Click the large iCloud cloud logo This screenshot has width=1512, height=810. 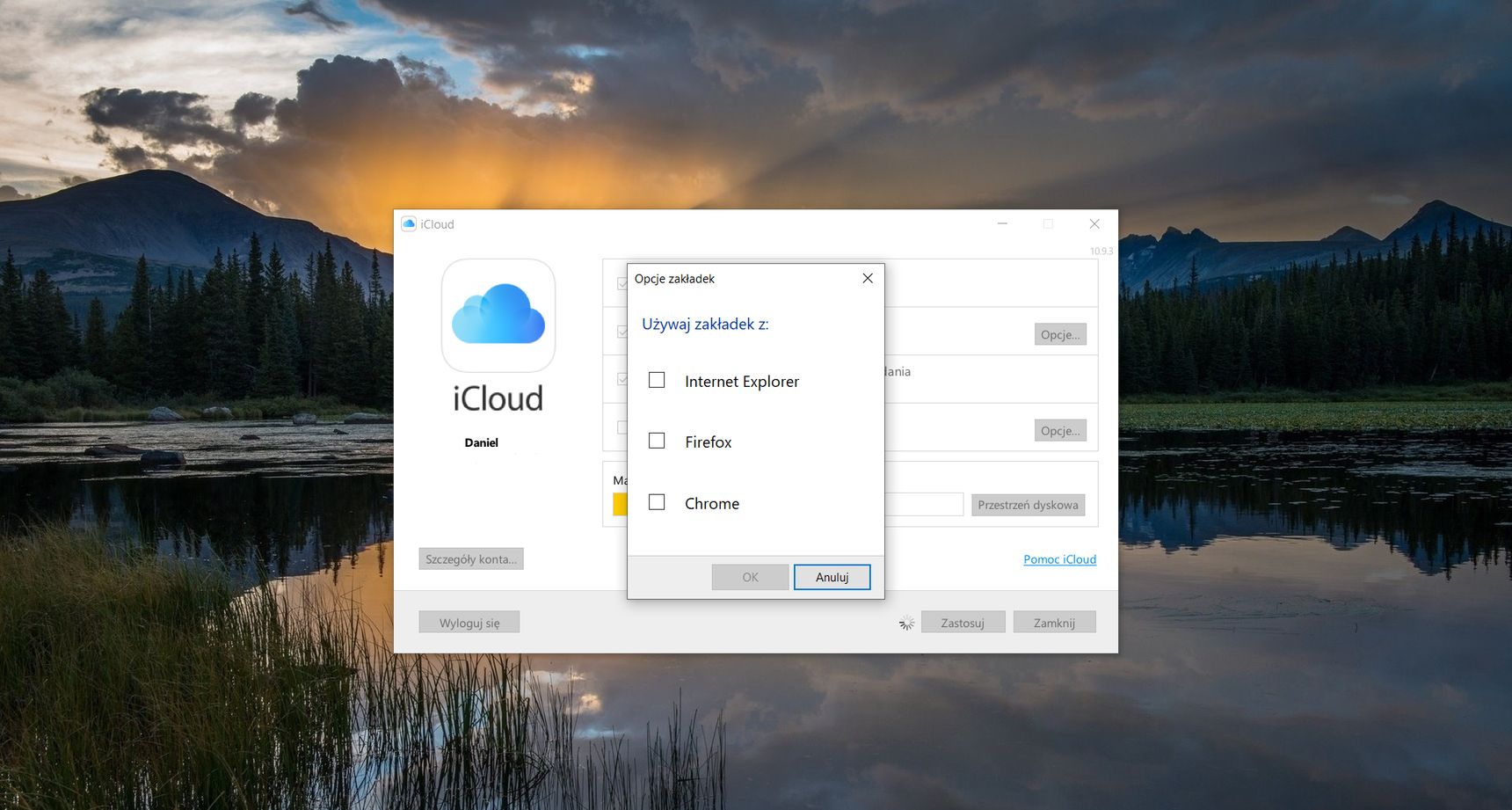pyautogui.click(x=498, y=315)
